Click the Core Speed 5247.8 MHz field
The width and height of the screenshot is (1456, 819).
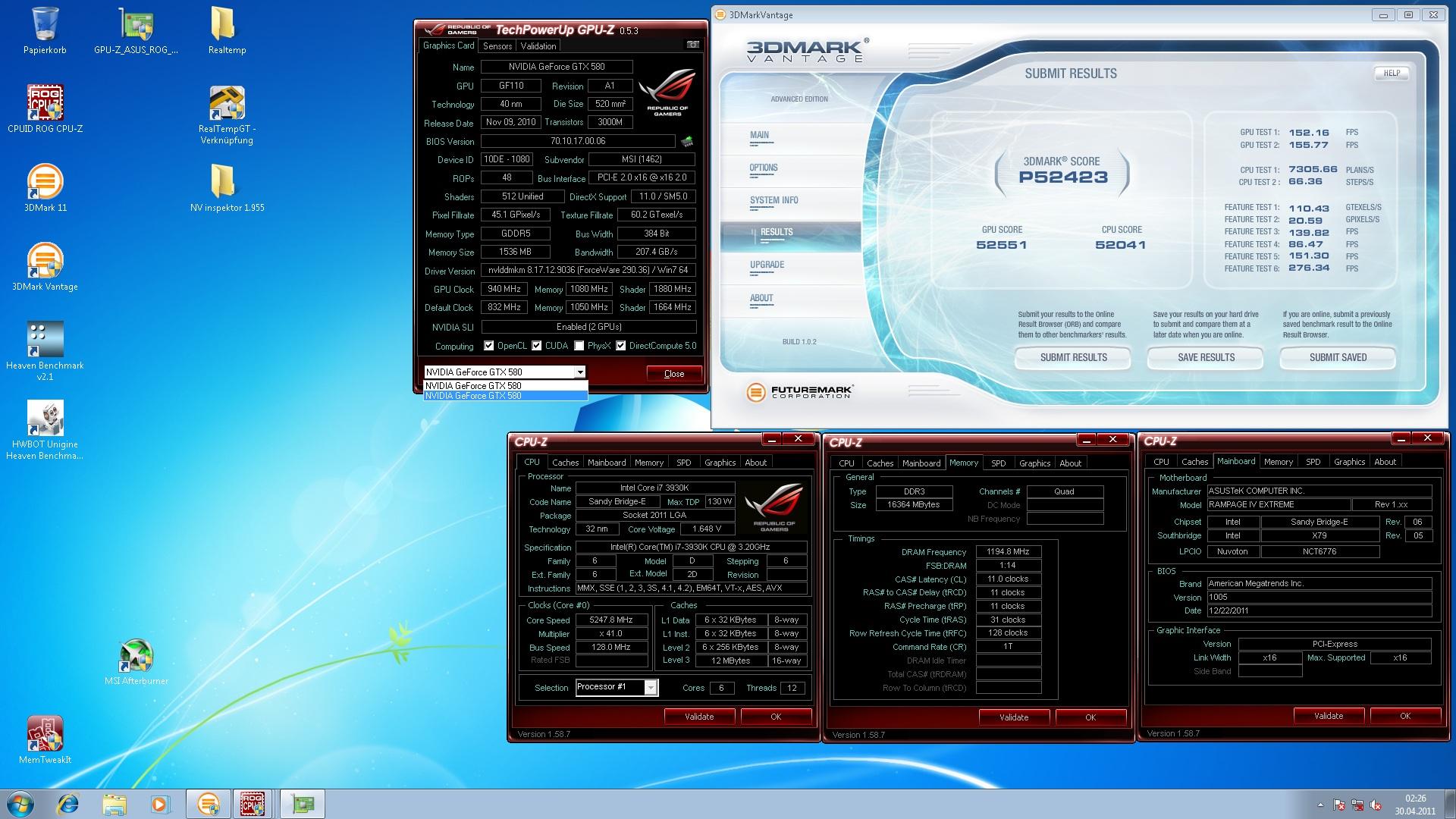610,620
